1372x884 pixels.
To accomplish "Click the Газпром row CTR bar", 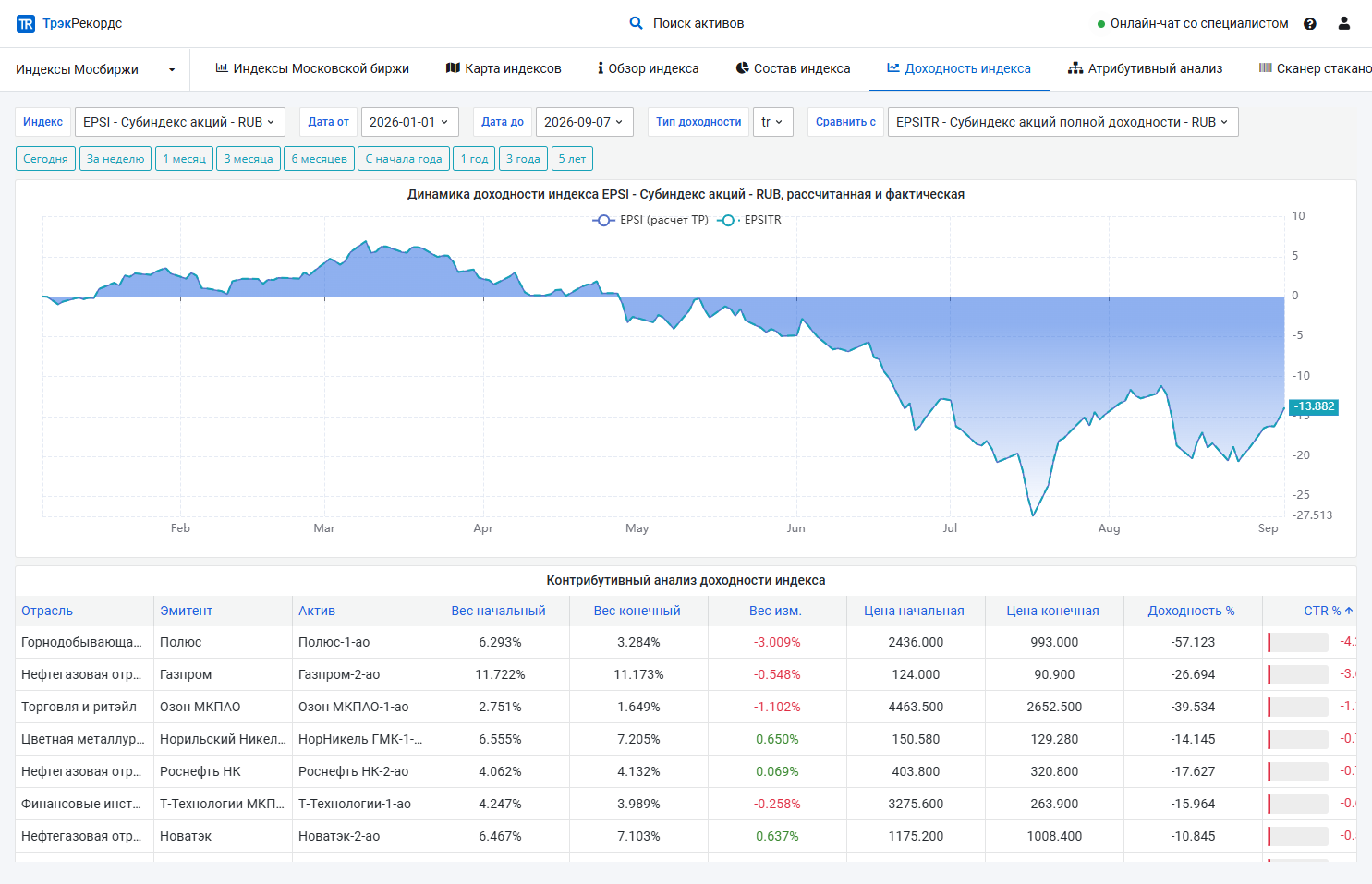I will point(1298,674).
